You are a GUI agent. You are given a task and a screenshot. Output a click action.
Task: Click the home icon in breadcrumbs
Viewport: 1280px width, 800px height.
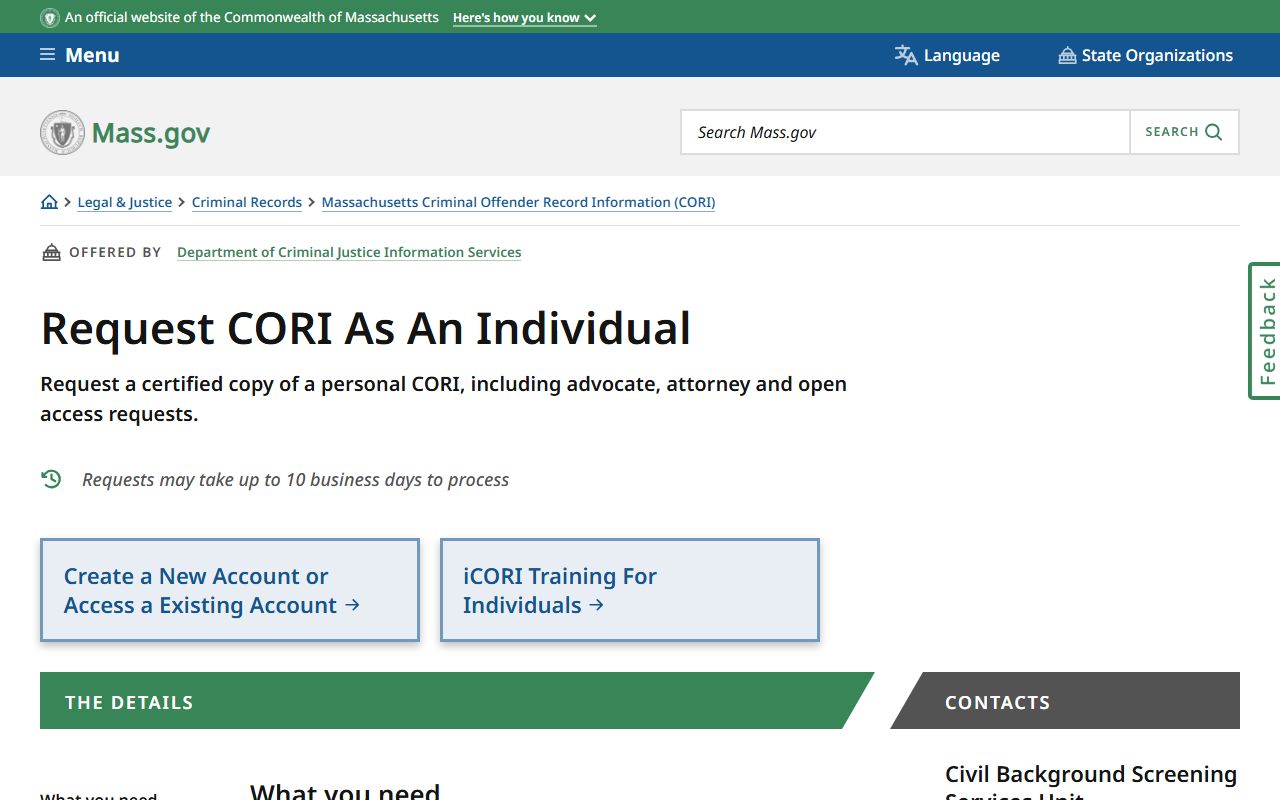coord(49,202)
